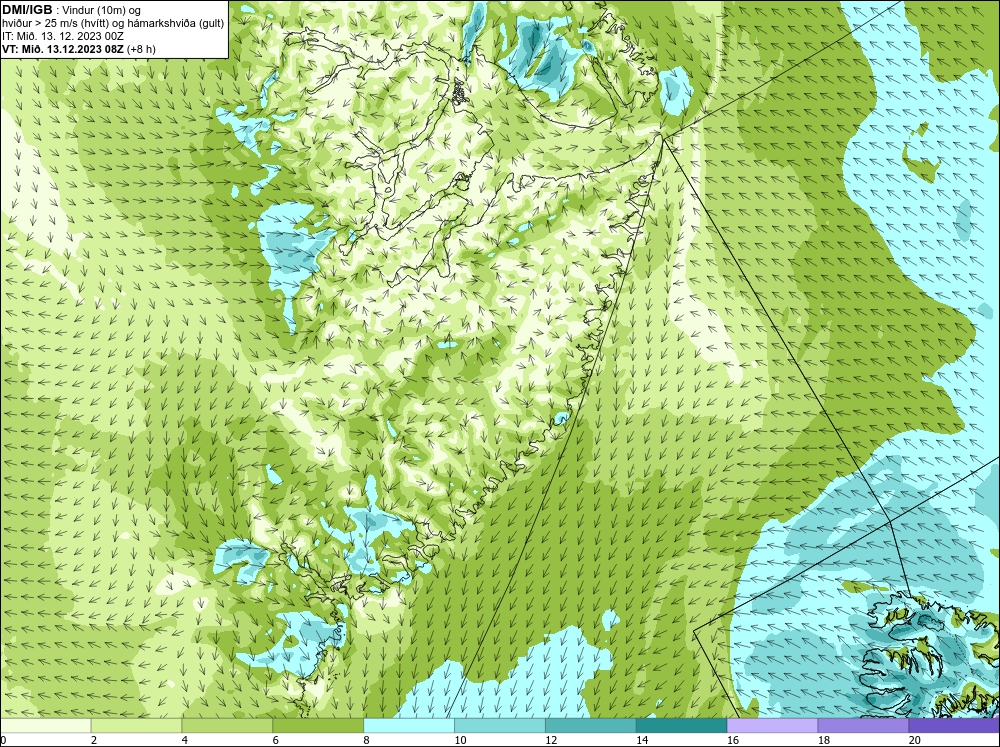
Task: Click the '8' scale label
Action: click(x=367, y=740)
